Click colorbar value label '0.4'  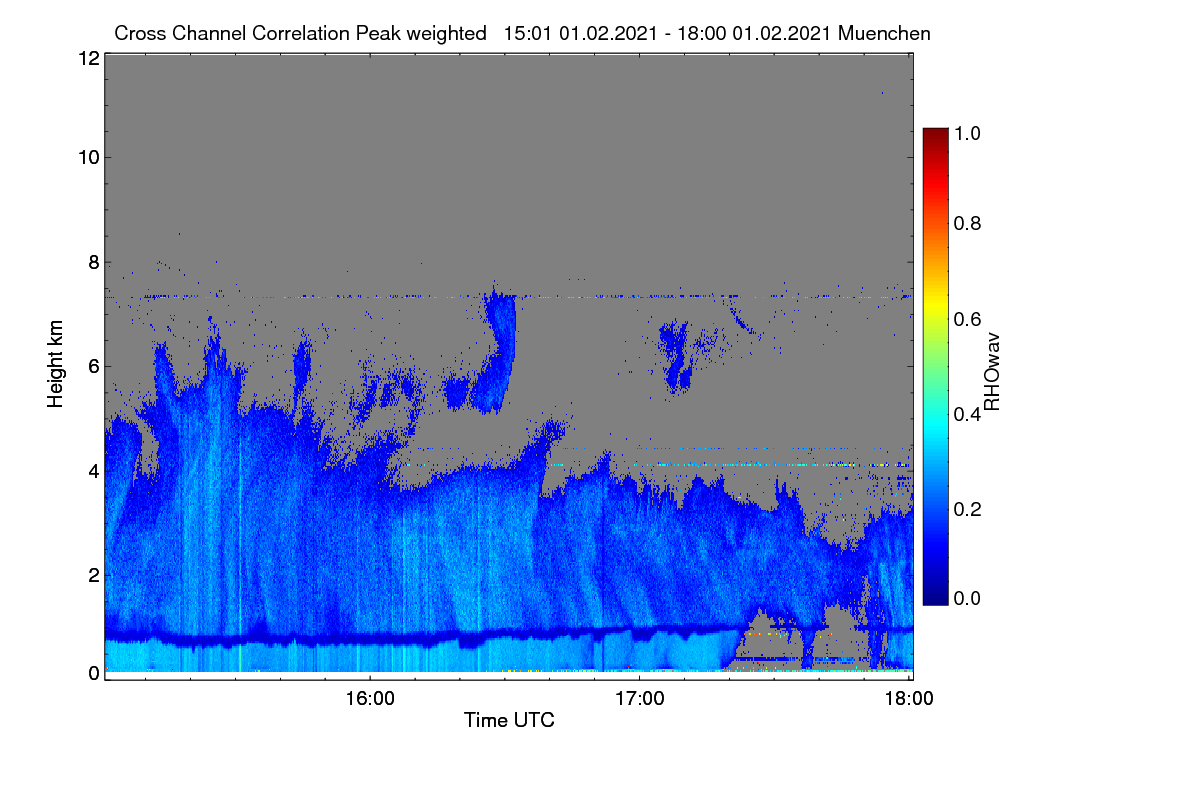pos(968,414)
